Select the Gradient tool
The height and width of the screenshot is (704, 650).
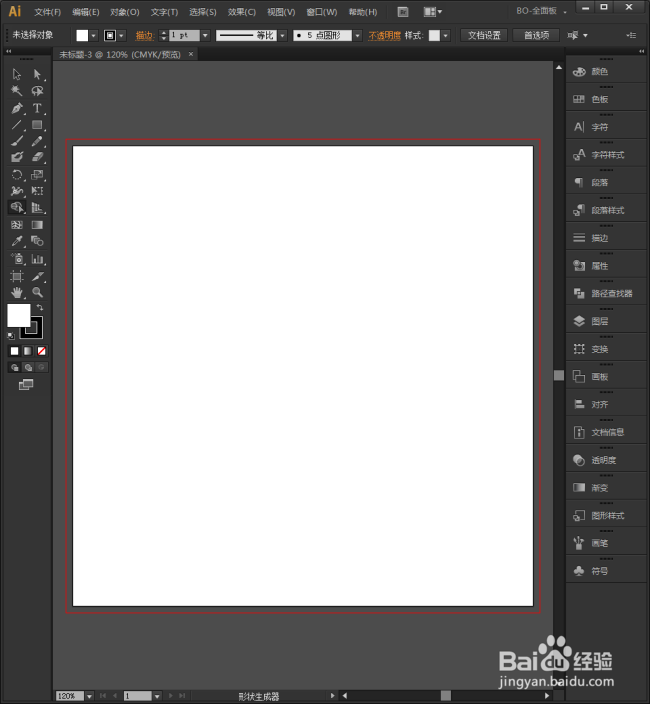pyautogui.click(x=37, y=224)
